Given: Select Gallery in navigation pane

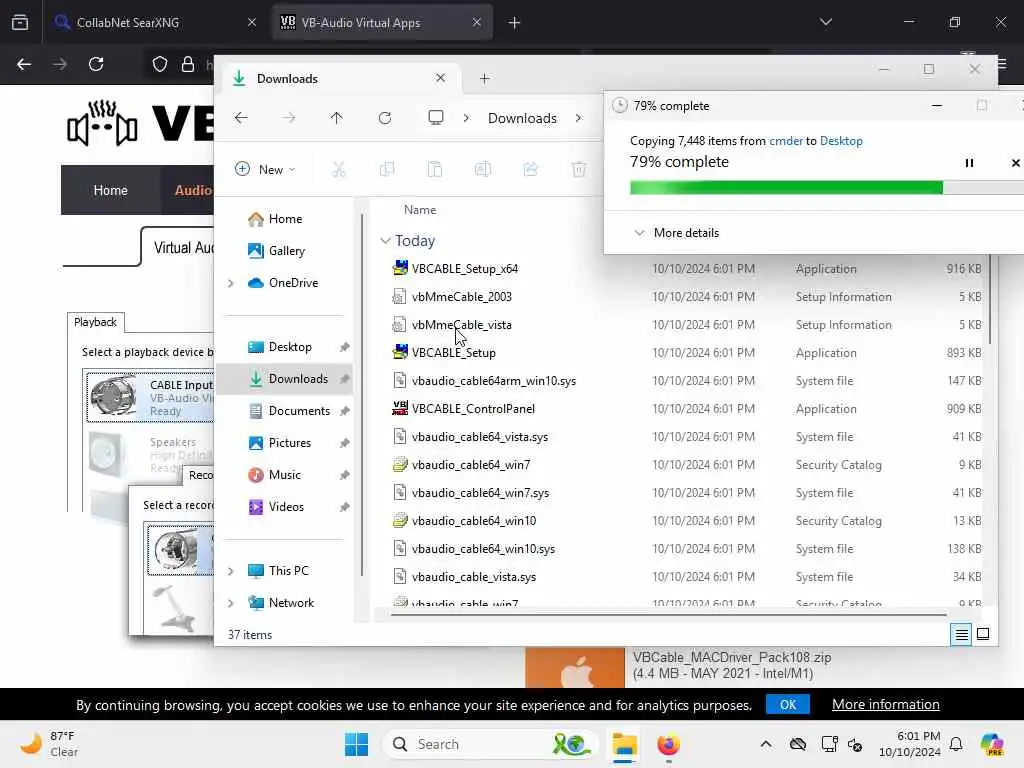Looking at the screenshot, I should click(x=286, y=251).
